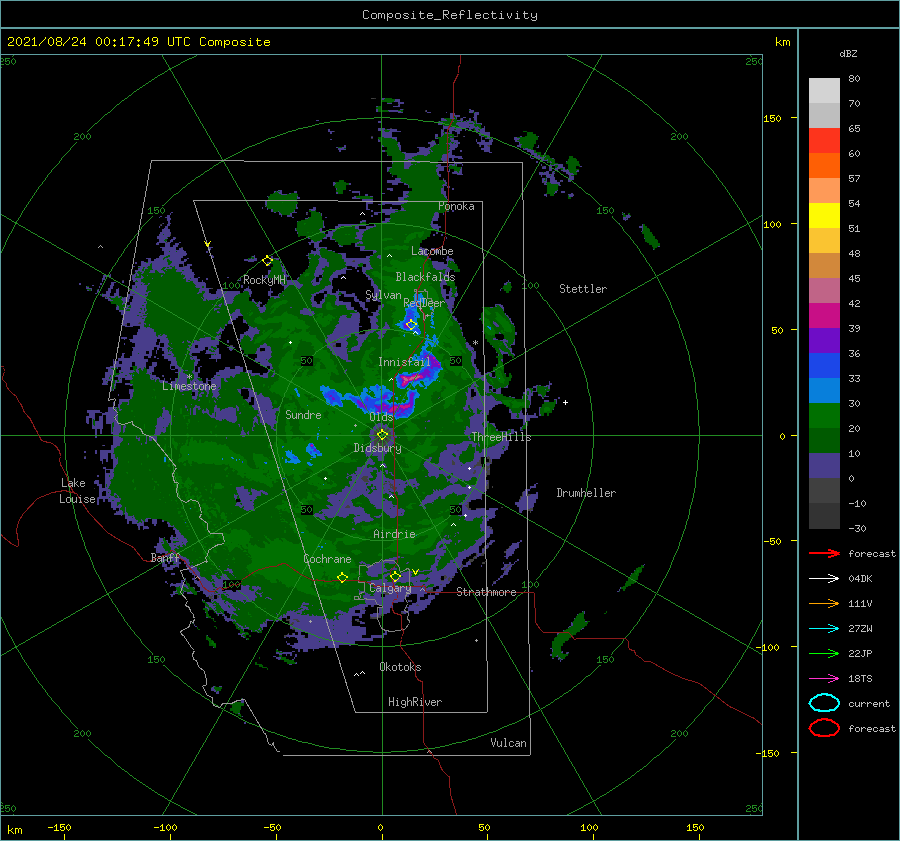900x841 pixels.
Task: Click the Calgary city label
Action: (x=390, y=588)
